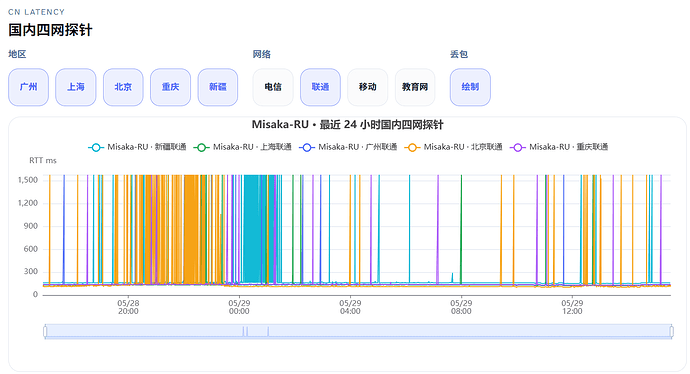Toggle the 重庆 region filter

tap(170, 87)
